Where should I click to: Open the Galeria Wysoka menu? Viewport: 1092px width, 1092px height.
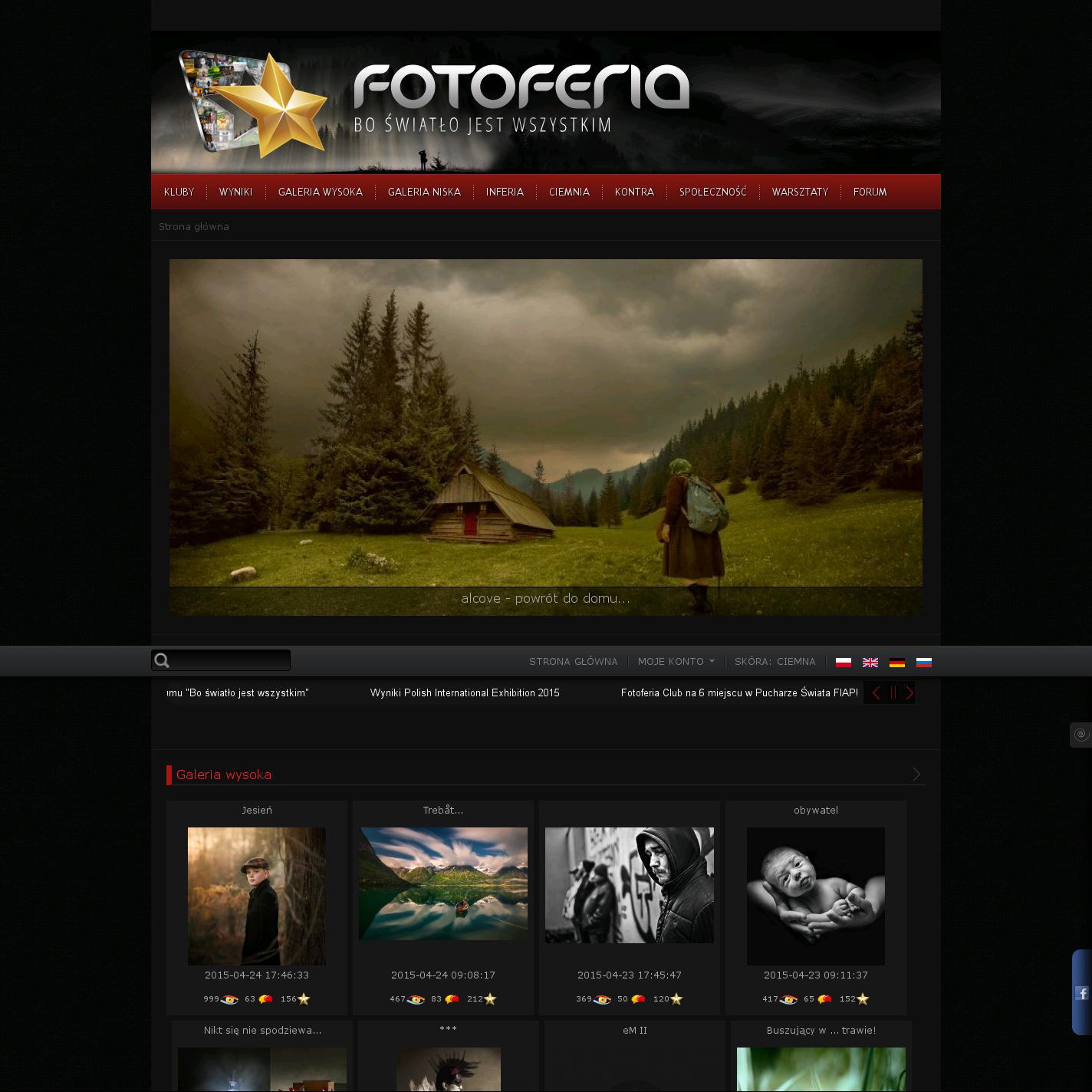click(321, 192)
